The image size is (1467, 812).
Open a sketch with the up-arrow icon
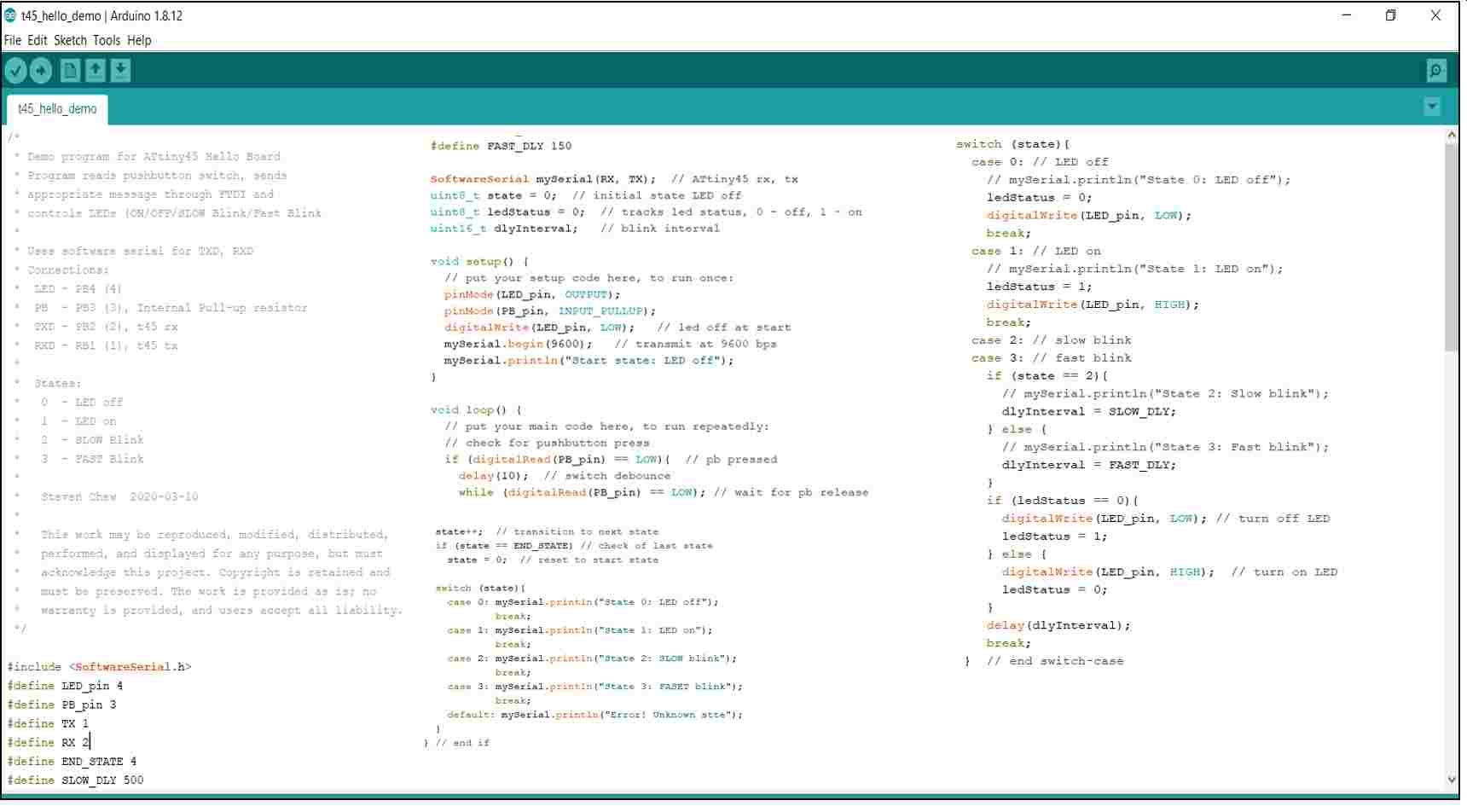tap(96, 71)
